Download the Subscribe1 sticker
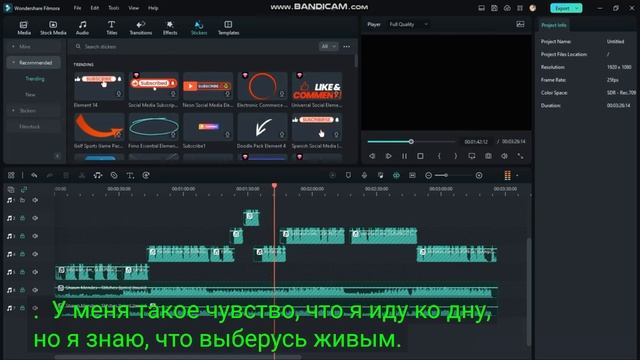 pyautogui.click(x=227, y=134)
